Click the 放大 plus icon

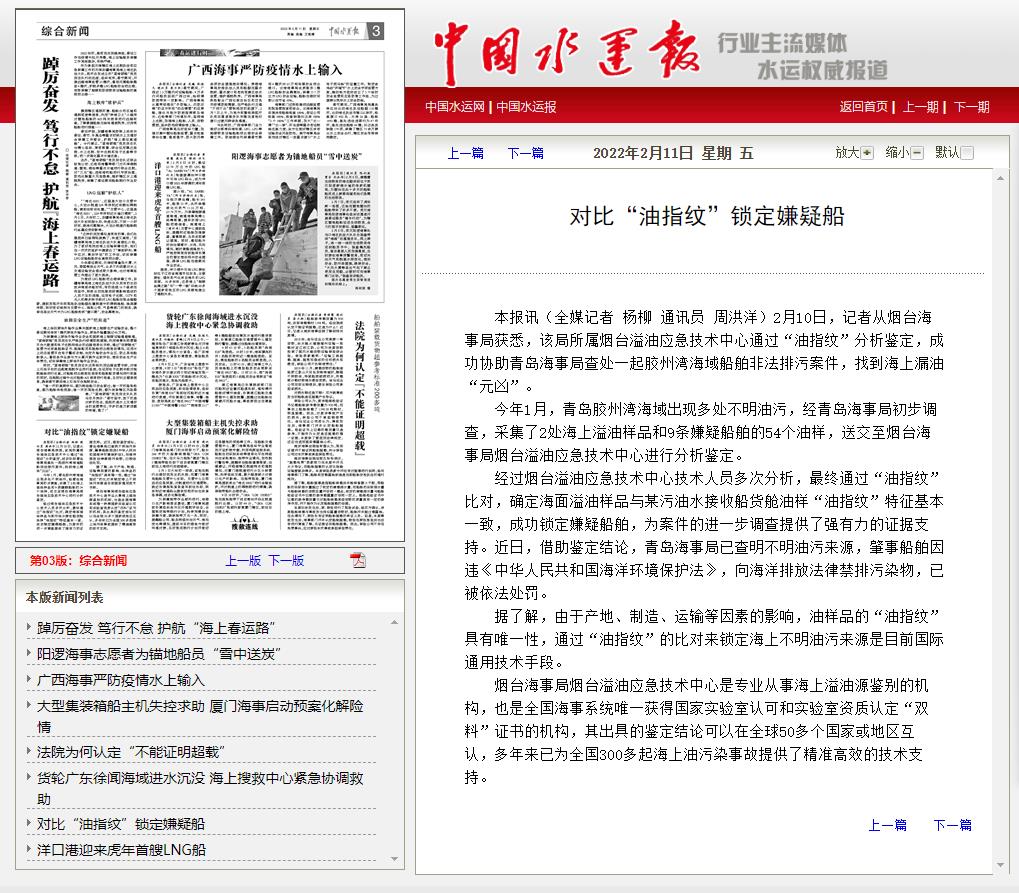click(x=867, y=153)
